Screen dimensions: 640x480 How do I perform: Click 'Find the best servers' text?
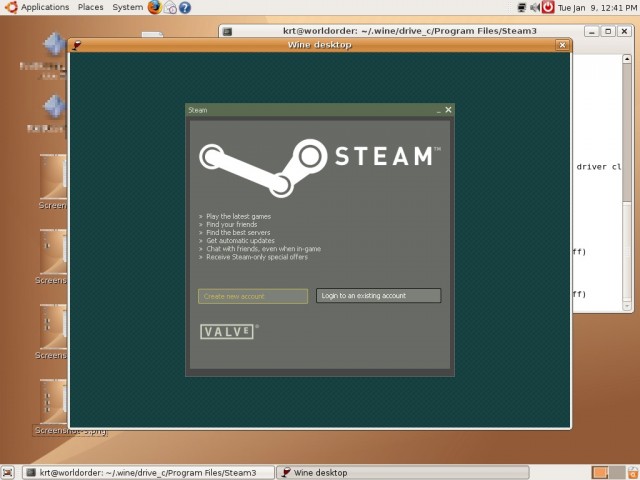tap(238, 233)
